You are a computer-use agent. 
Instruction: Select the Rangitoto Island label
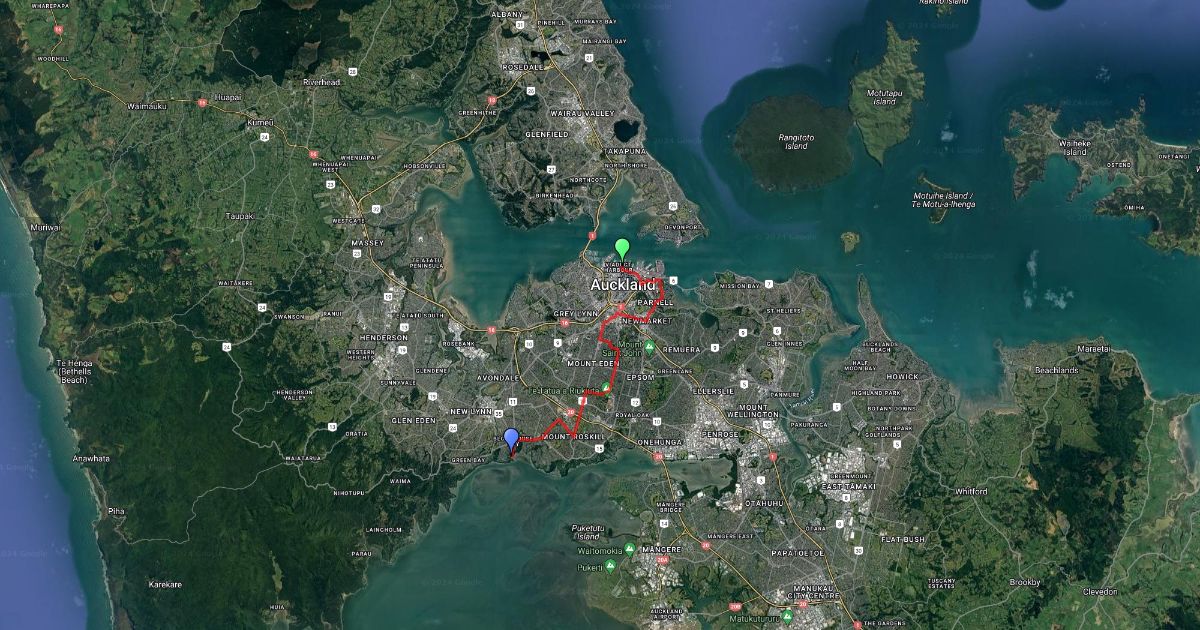795,142
